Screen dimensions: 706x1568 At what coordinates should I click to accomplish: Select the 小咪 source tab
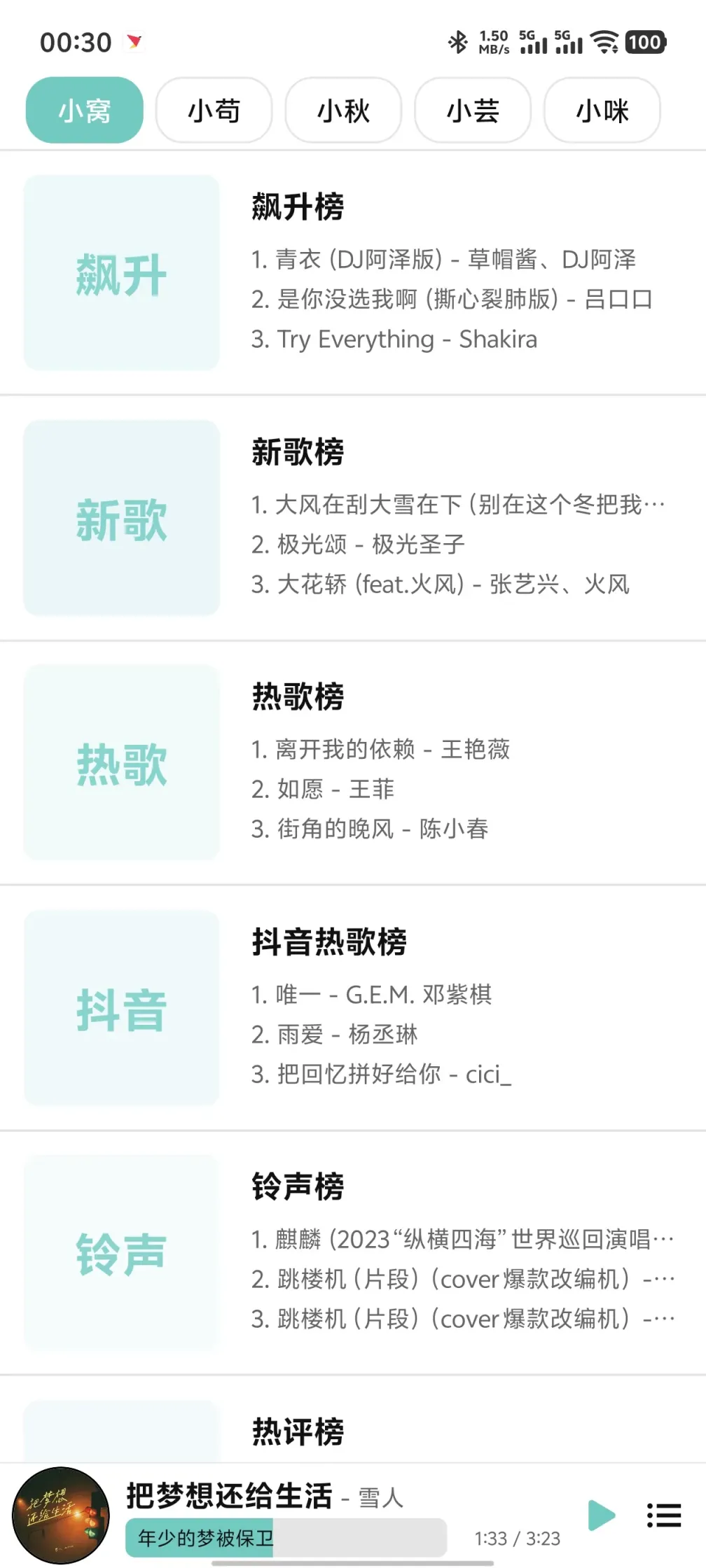click(x=602, y=111)
